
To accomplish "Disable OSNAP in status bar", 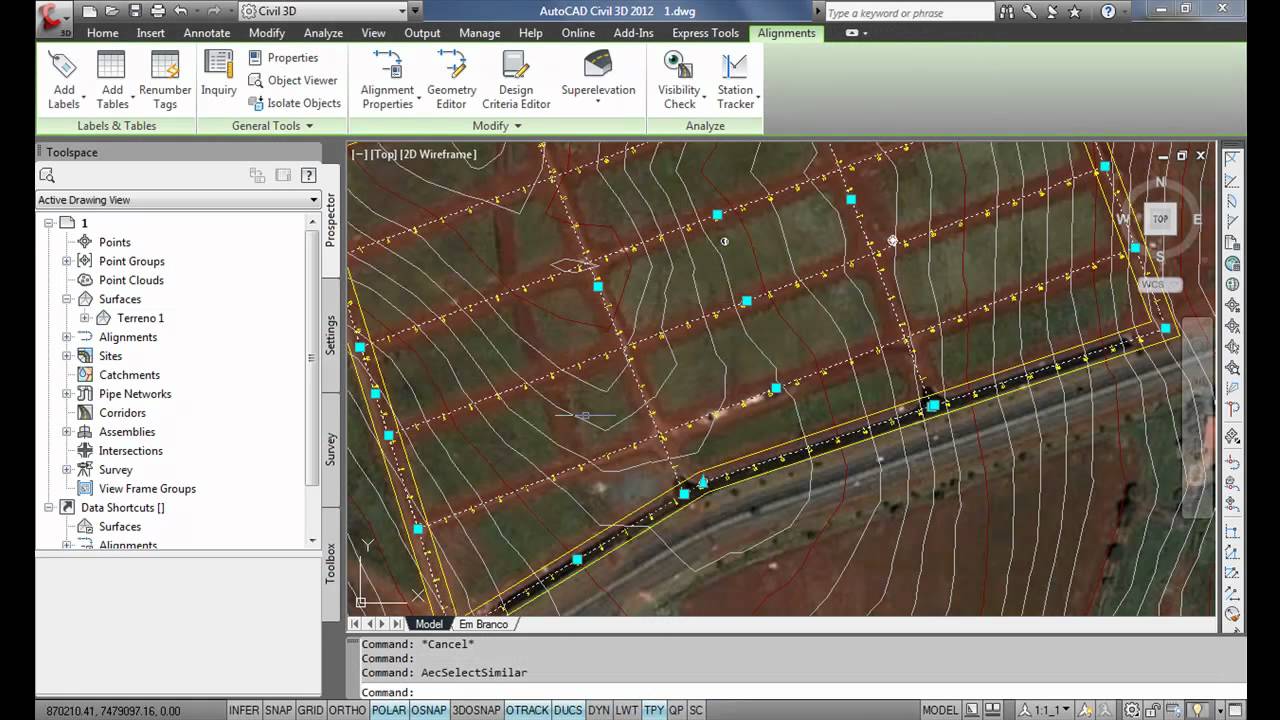I will [x=429, y=710].
